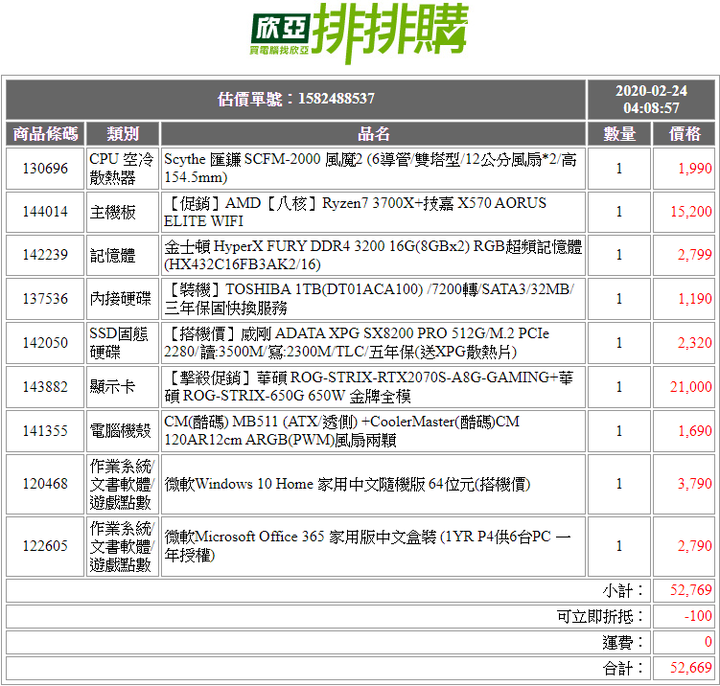Select subtotal value 52,769
Screen dimensions: 720x686
pyautogui.click(x=691, y=590)
